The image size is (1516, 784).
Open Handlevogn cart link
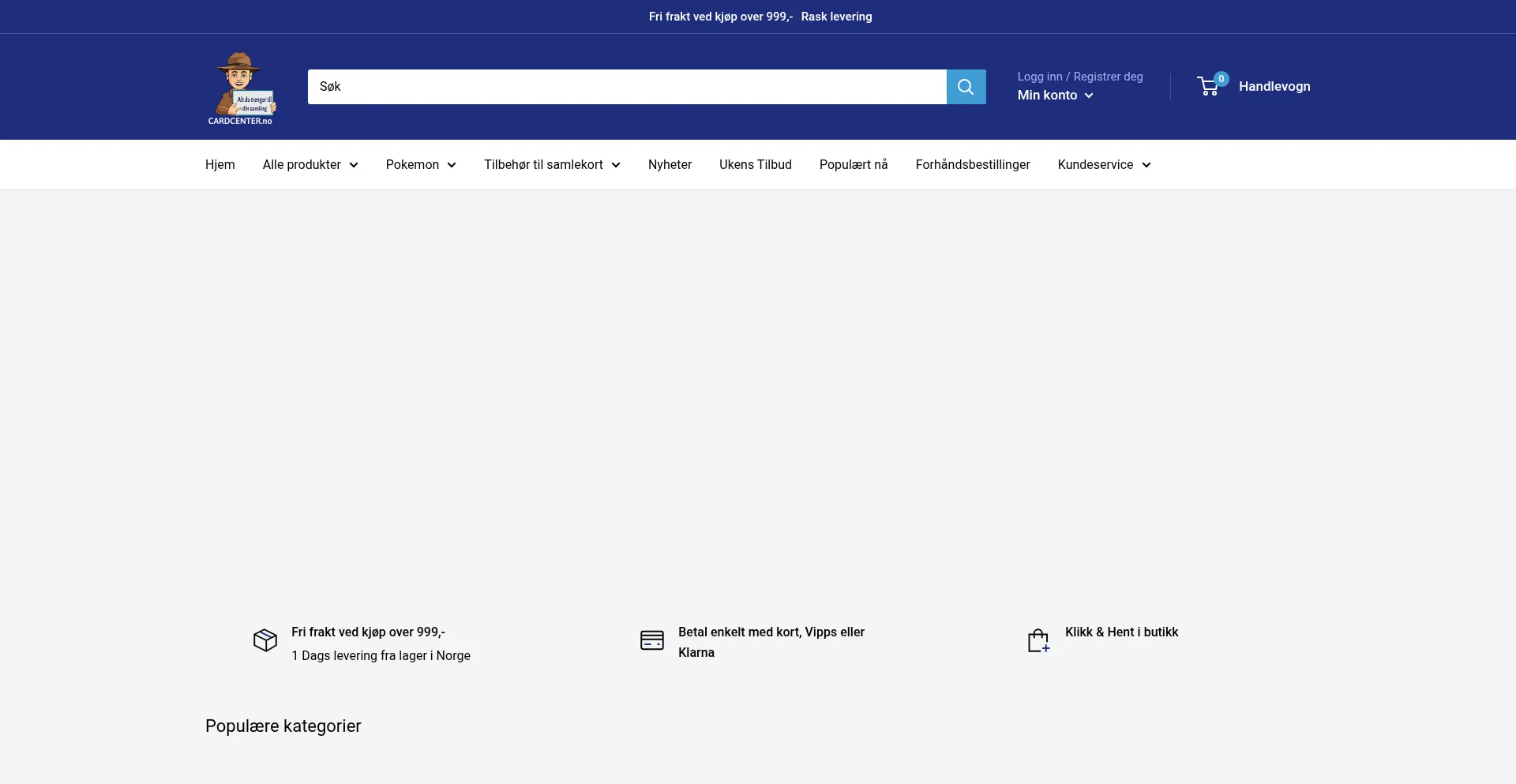point(1274,86)
